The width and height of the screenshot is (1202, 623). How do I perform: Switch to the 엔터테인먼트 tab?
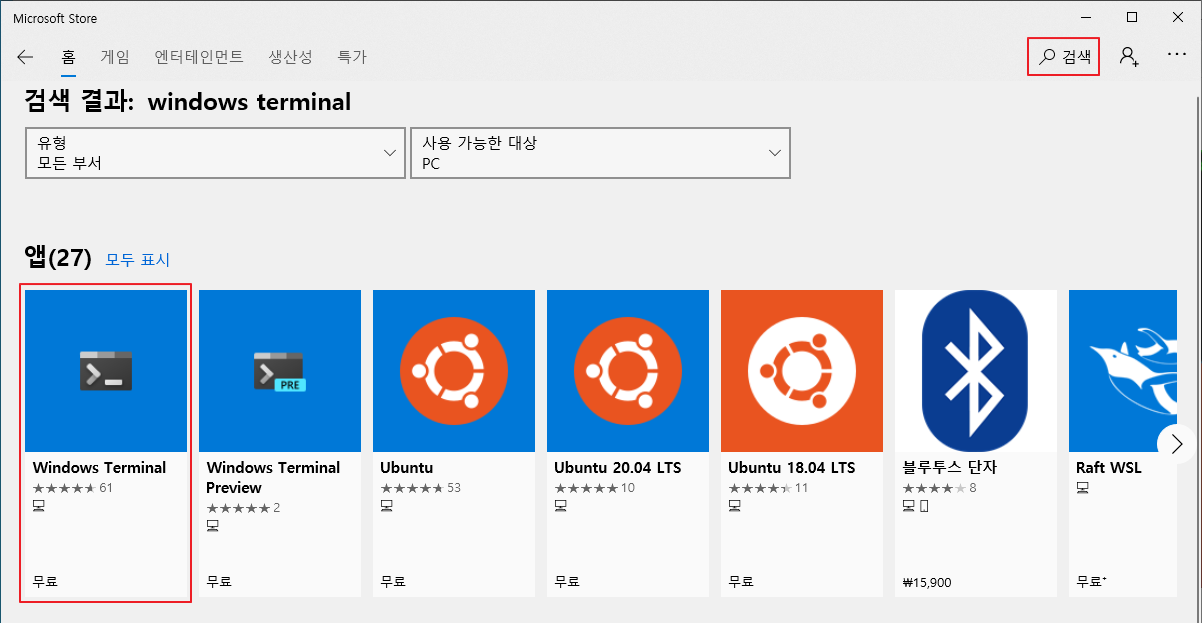[x=199, y=57]
